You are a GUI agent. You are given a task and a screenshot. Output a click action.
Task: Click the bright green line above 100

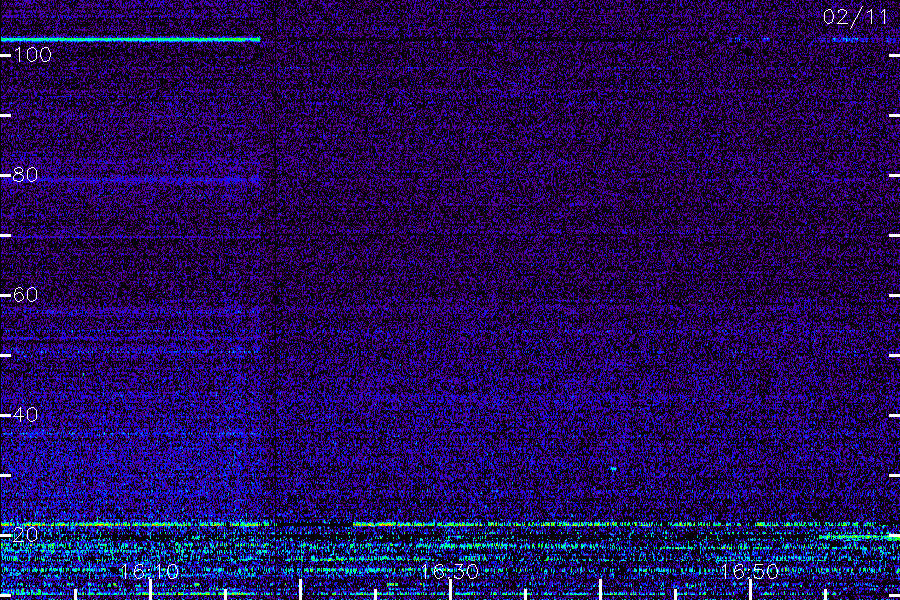pos(130,40)
